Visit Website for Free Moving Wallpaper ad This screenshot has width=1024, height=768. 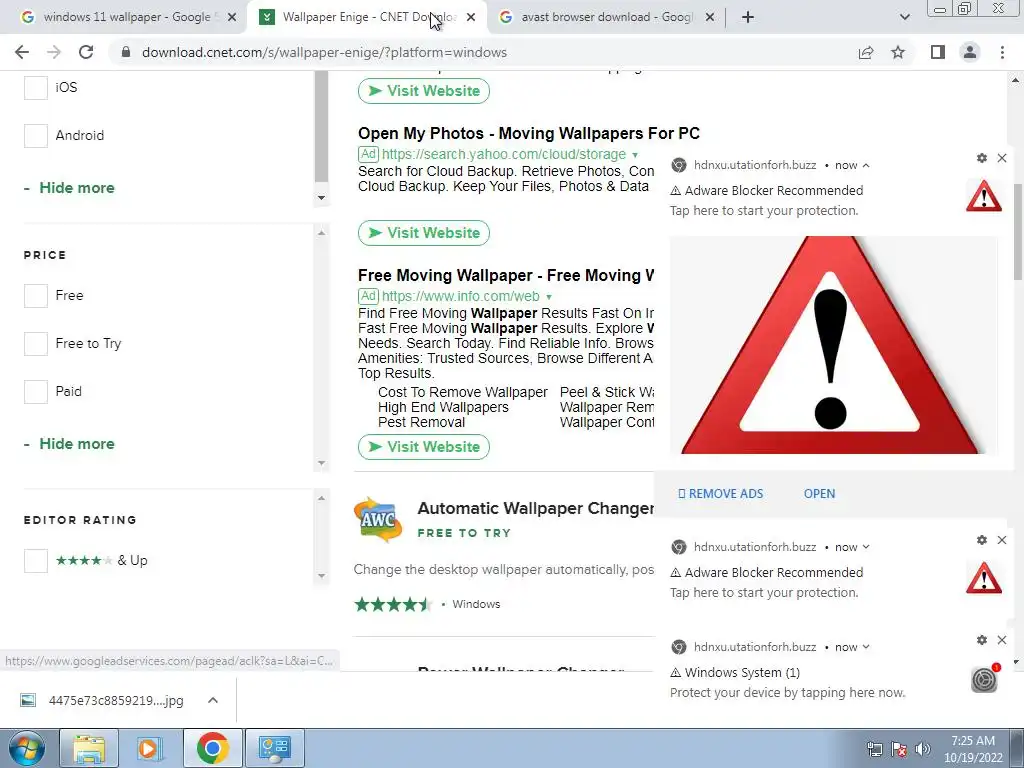point(424,447)
